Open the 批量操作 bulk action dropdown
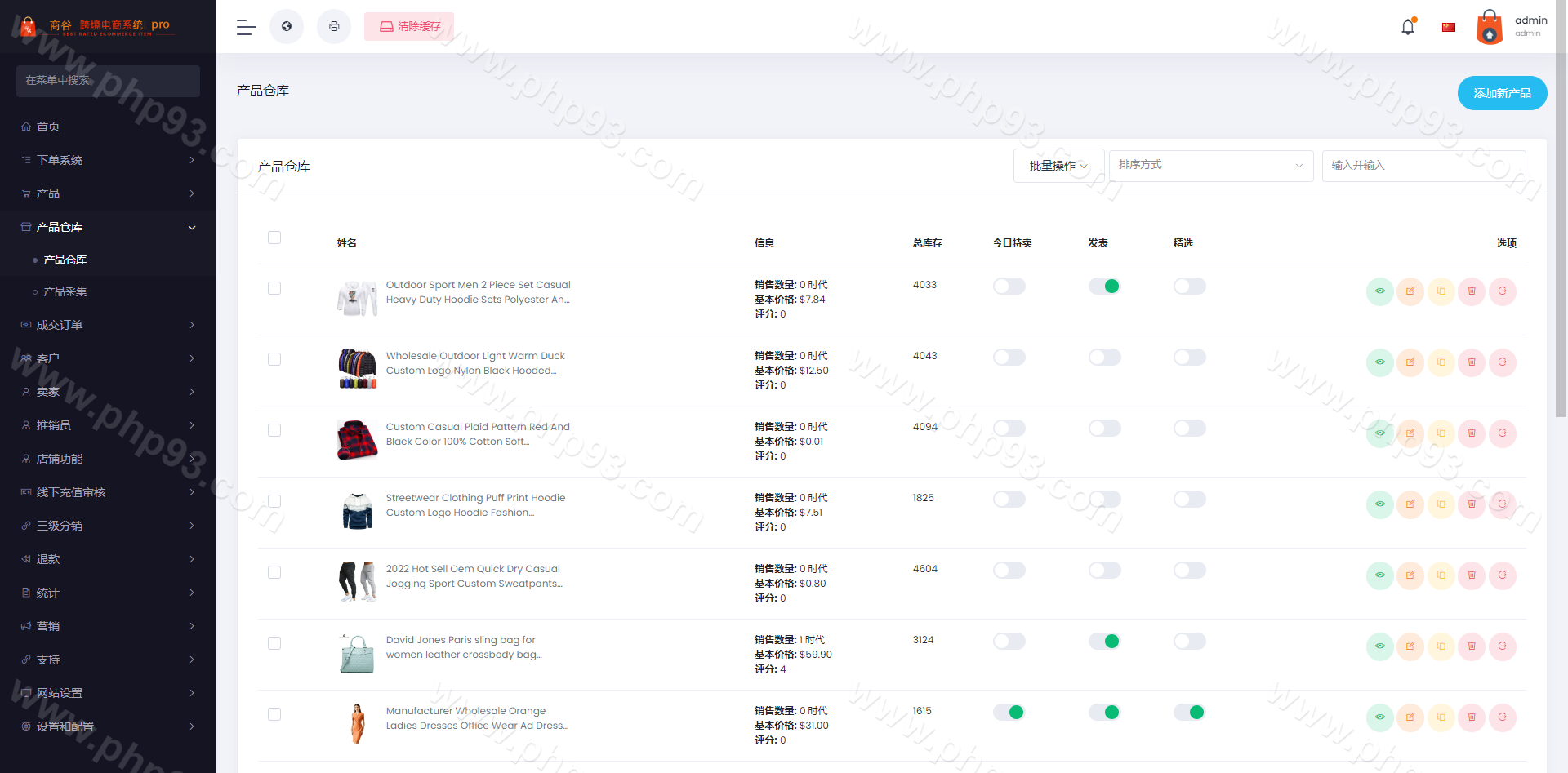The width and height of the screenshot is (1568, 773). [x=1058, y=166]
